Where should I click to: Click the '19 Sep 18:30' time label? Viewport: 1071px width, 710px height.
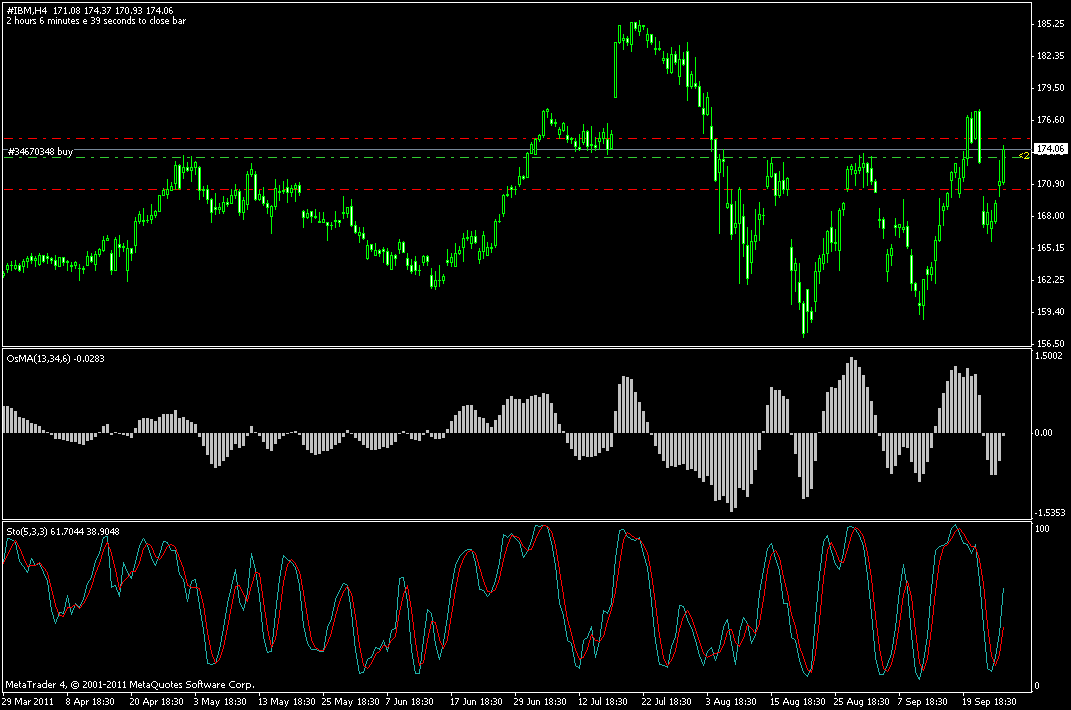989,702
